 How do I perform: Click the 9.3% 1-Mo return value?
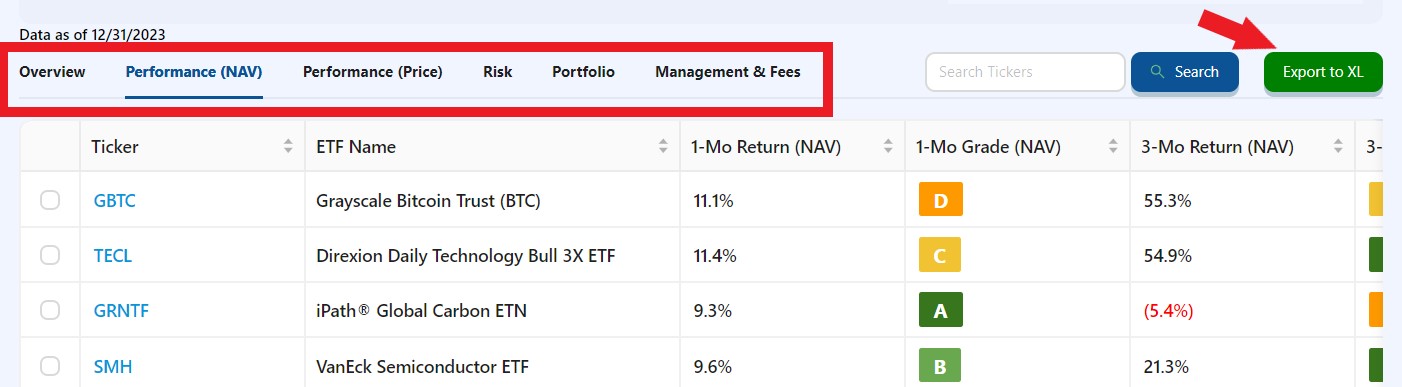[711, 311]
